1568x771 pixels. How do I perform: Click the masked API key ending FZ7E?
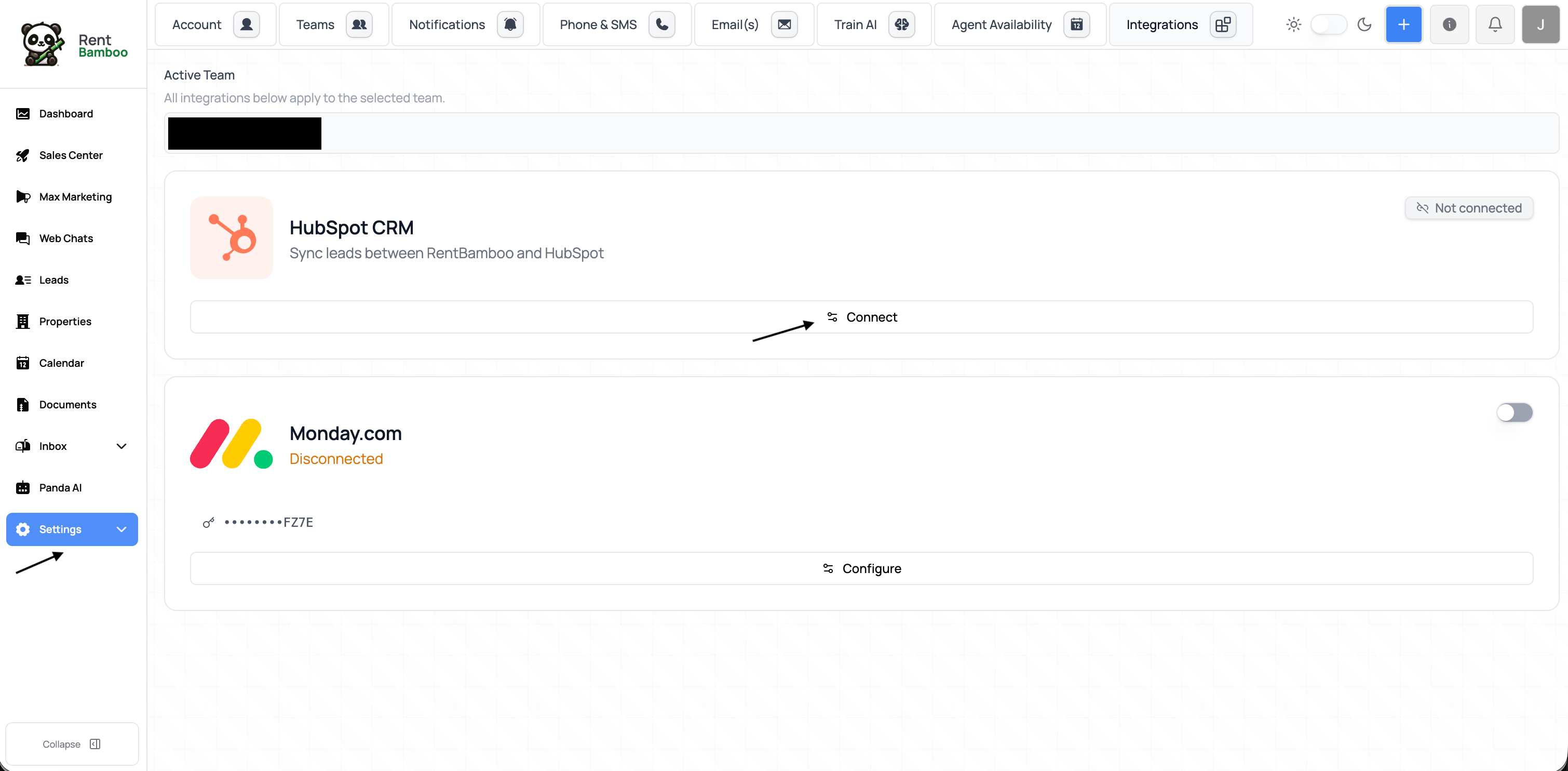coord(268,523)
